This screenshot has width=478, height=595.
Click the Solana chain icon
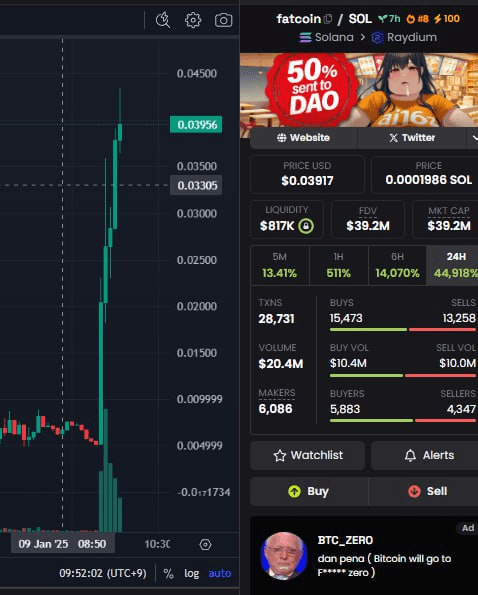(305, 38)
